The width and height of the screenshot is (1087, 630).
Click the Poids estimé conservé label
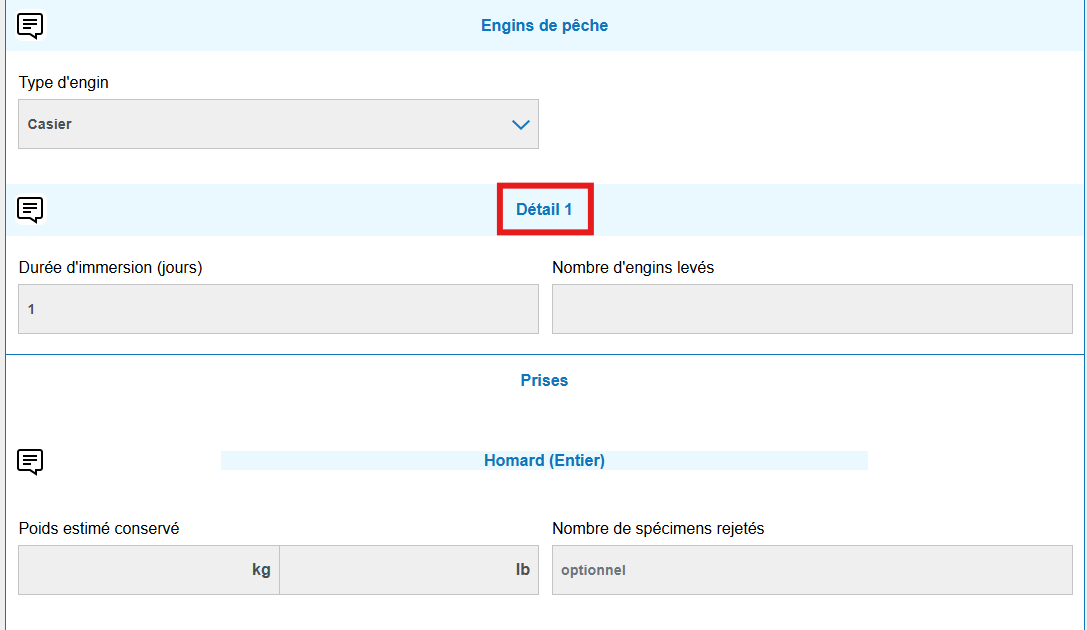tap(99, 529)
